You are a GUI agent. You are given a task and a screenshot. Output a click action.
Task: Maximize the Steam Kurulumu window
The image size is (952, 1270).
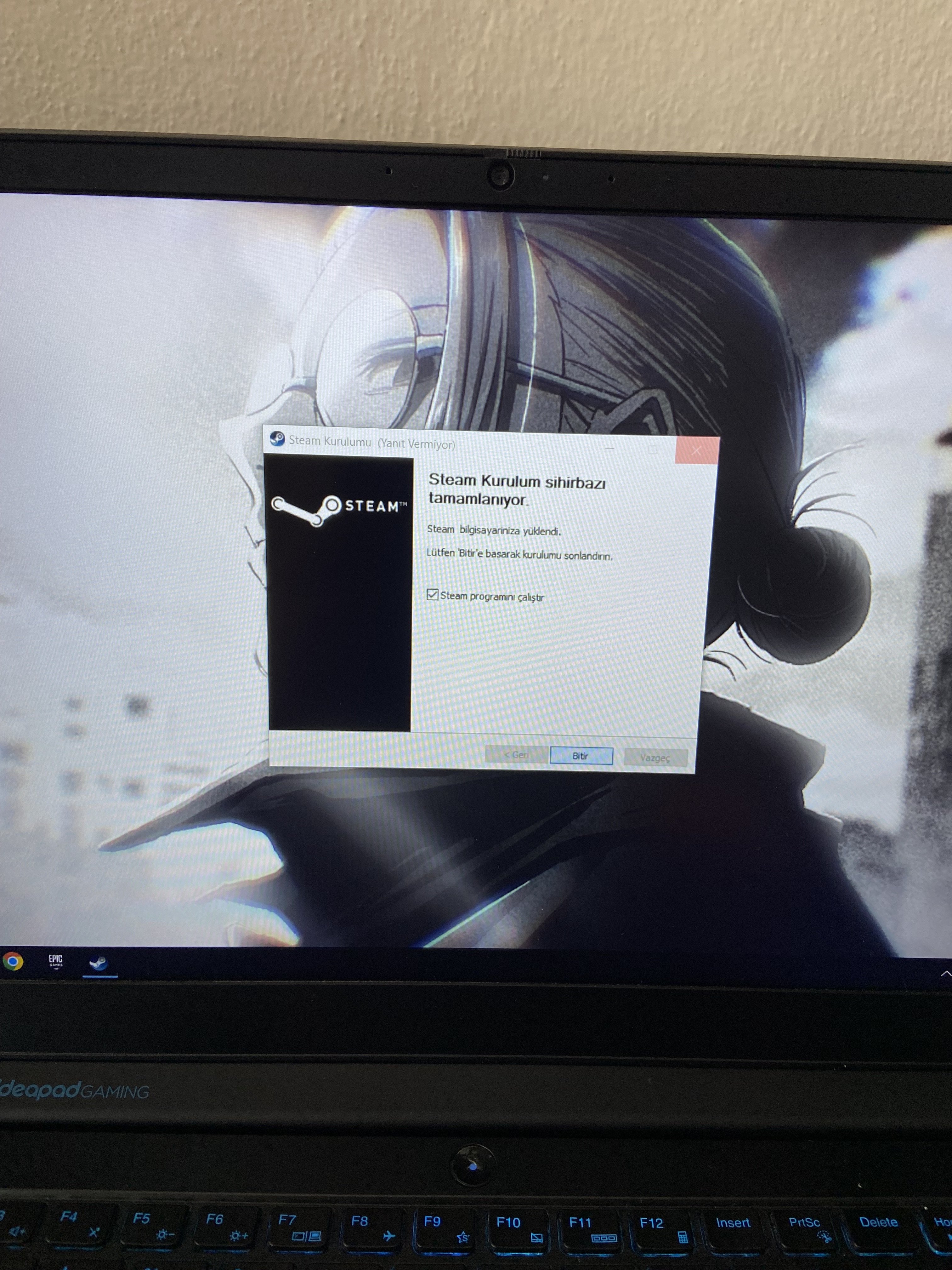653,449
